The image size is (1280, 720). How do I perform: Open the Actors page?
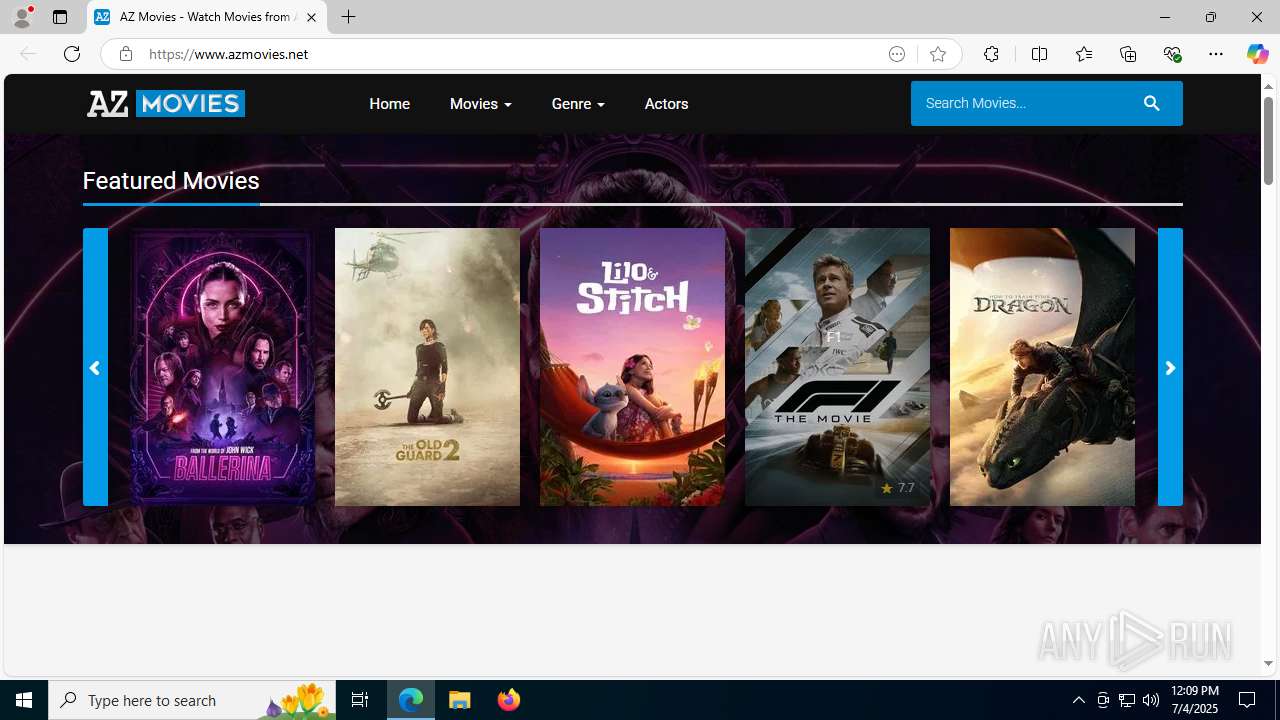coord(666,104)
